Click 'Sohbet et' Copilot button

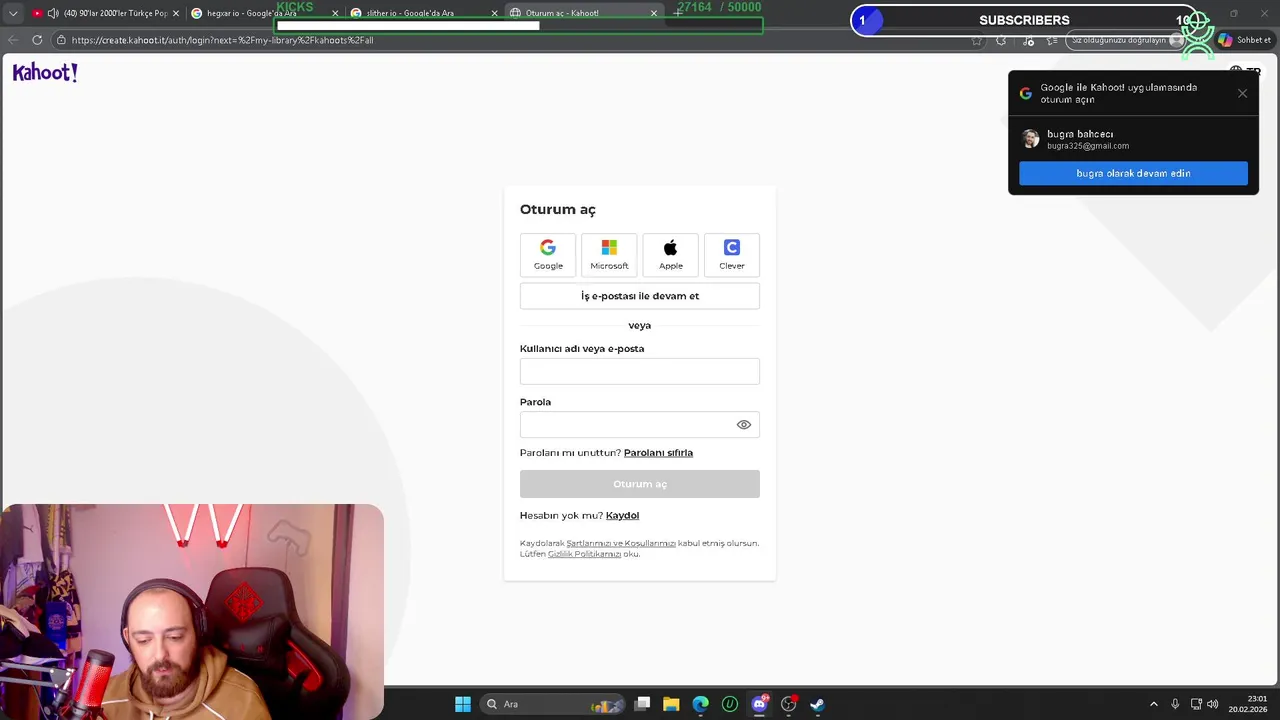point(1244,40)
